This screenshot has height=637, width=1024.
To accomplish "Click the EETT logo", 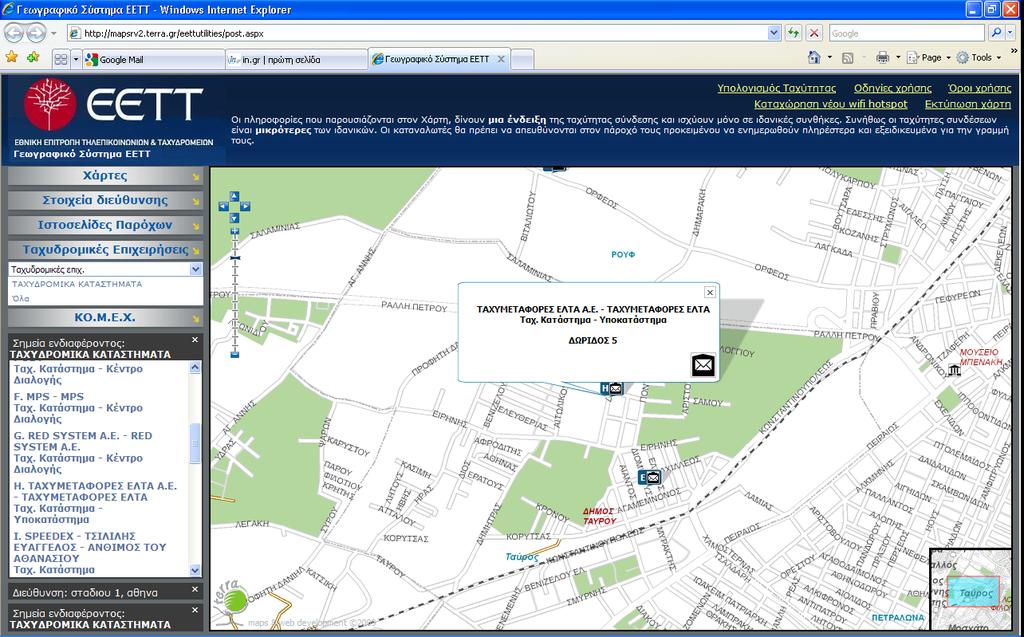I will [x=114, y=105].
